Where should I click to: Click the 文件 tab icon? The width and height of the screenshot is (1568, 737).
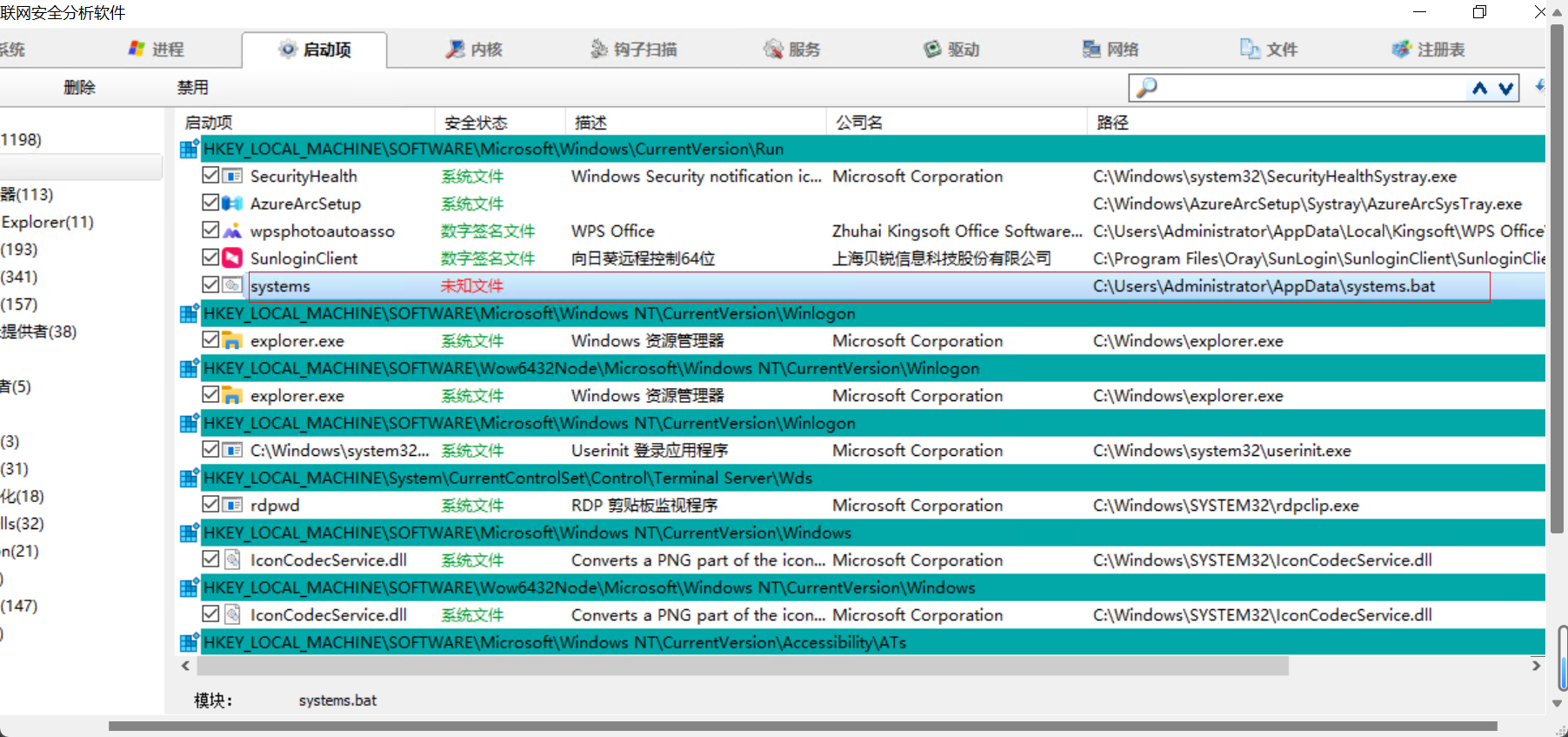[1250, 49]
